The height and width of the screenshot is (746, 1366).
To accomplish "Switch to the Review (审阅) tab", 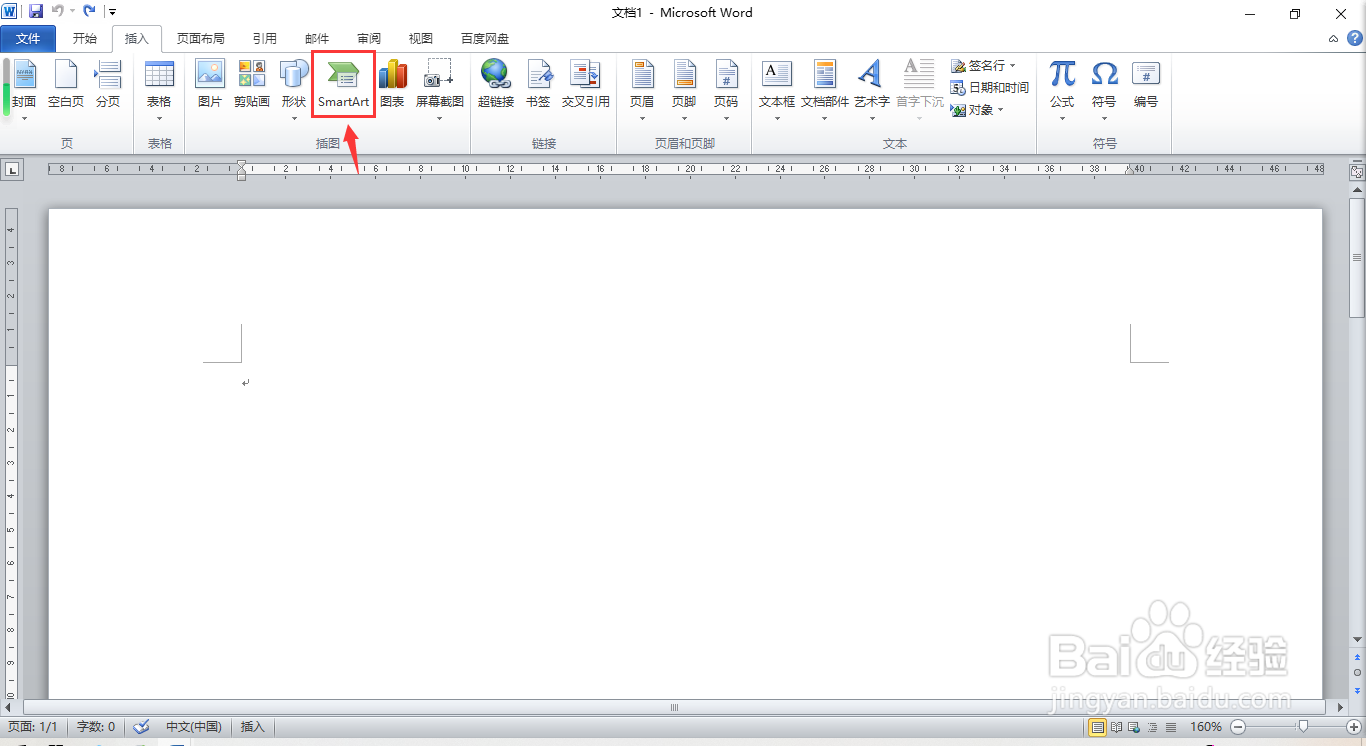I will [369, 39].
